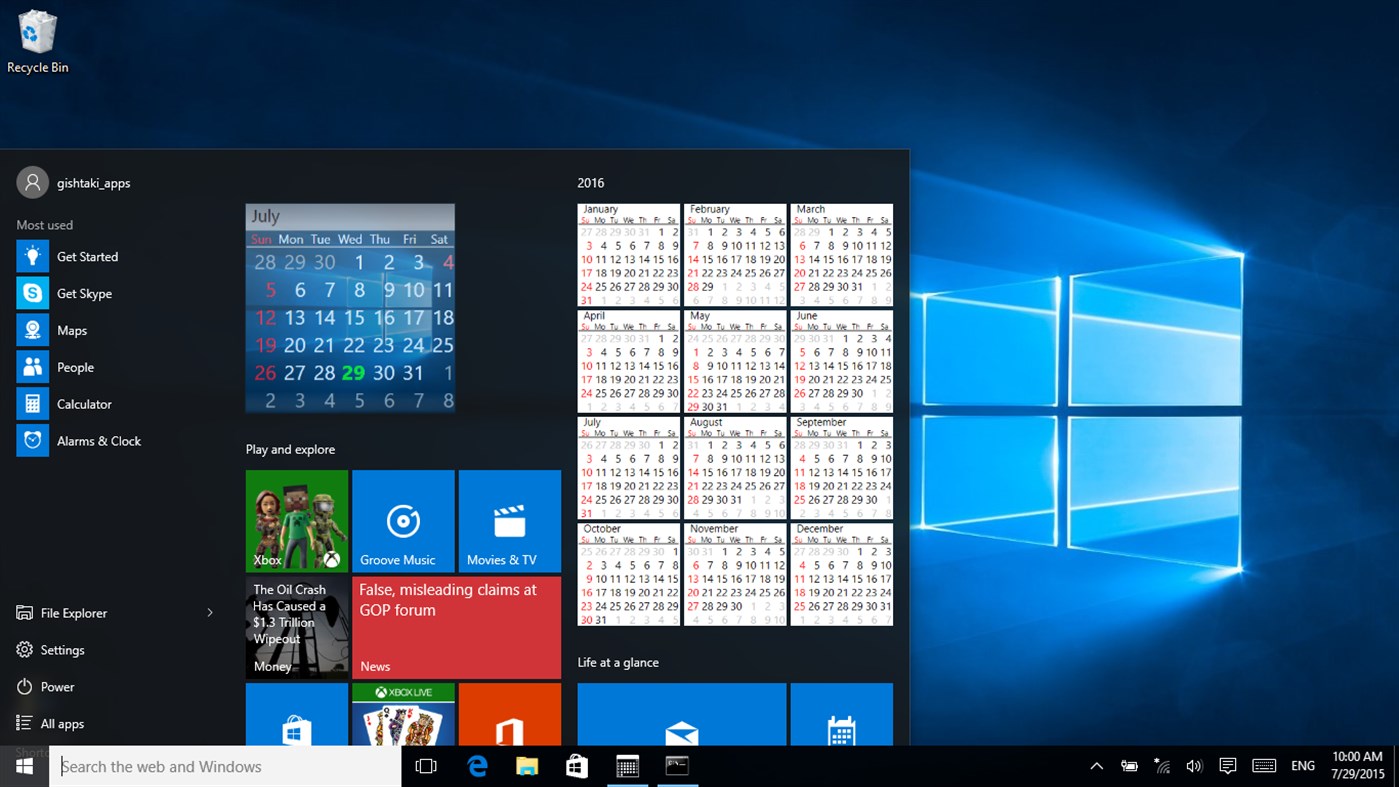Open the pinned Command Prompt on the taskbar
Image resolution: width=1399 pixels, height=787 pixels.
[x=677, y=765]
